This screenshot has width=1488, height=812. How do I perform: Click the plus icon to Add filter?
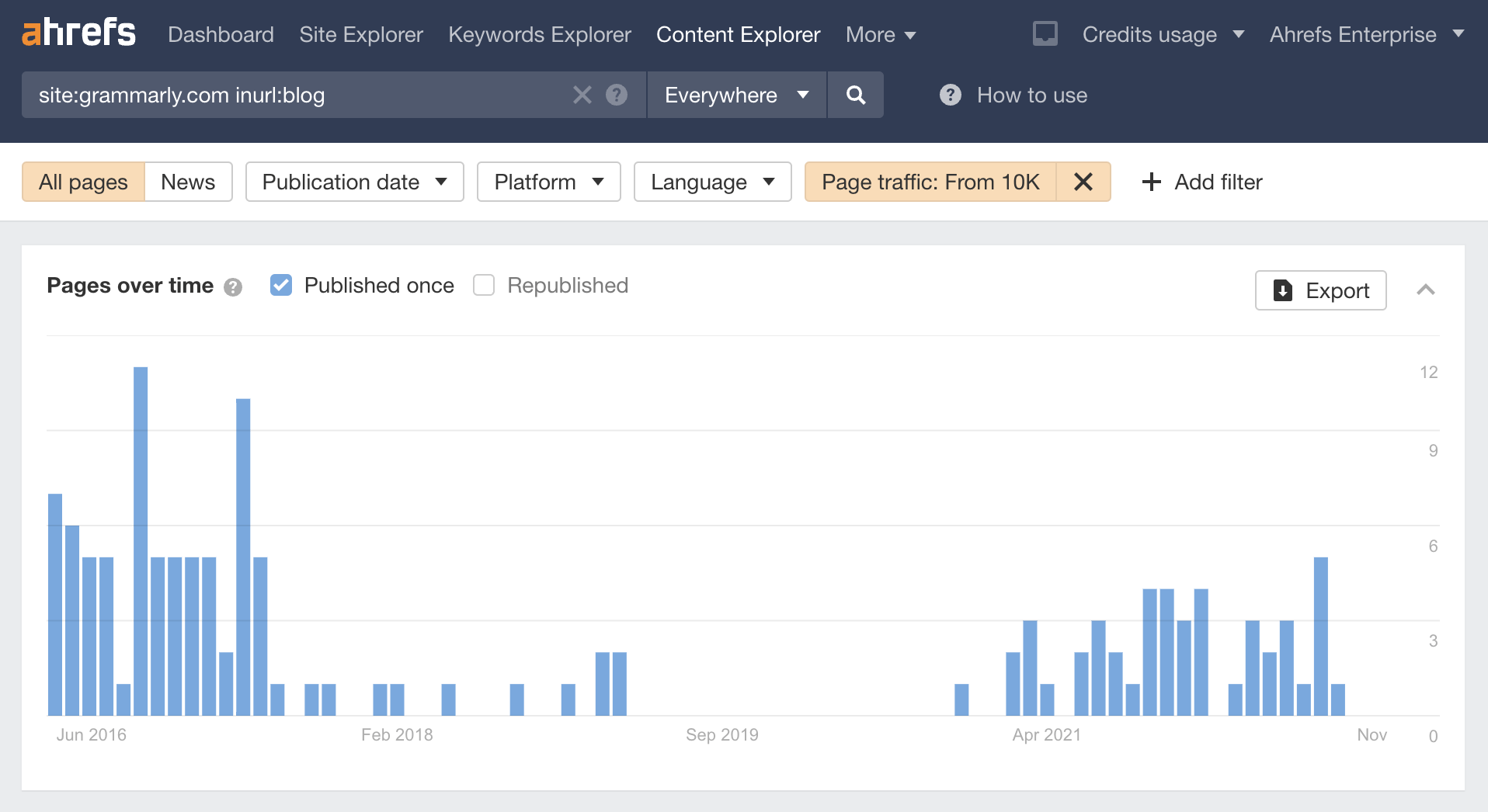(1151, 182)
